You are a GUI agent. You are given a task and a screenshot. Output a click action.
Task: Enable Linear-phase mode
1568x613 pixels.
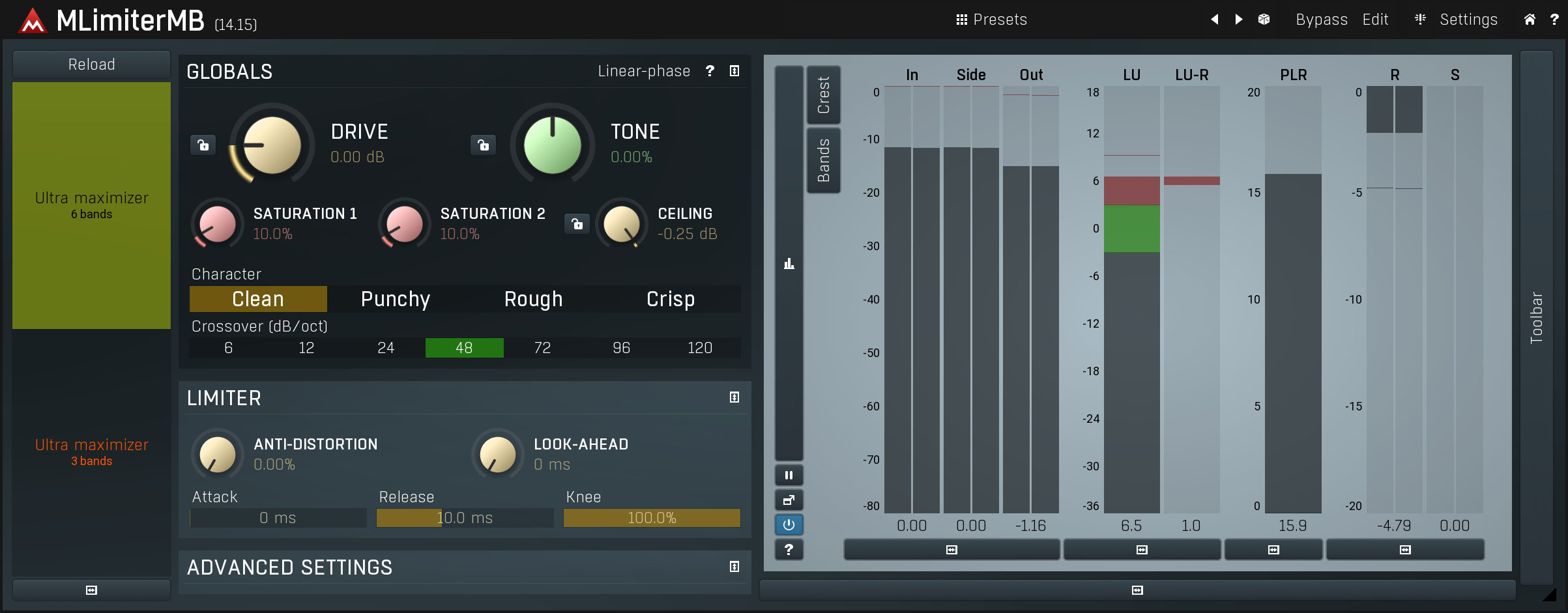click(x=643, y=71)
